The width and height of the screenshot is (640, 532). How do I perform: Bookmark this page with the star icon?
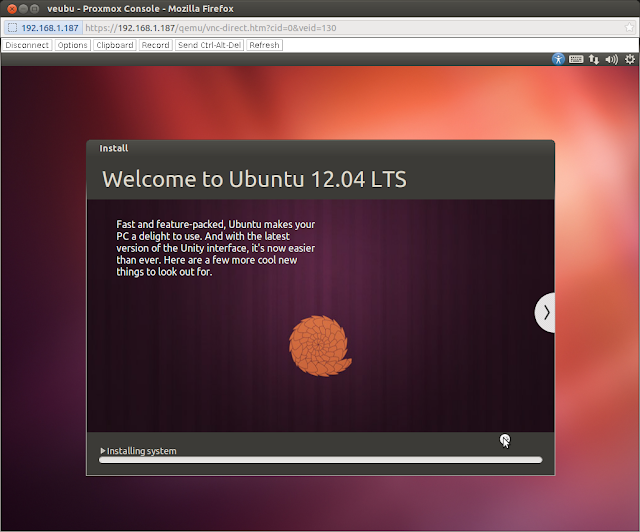tap(629, 28)
